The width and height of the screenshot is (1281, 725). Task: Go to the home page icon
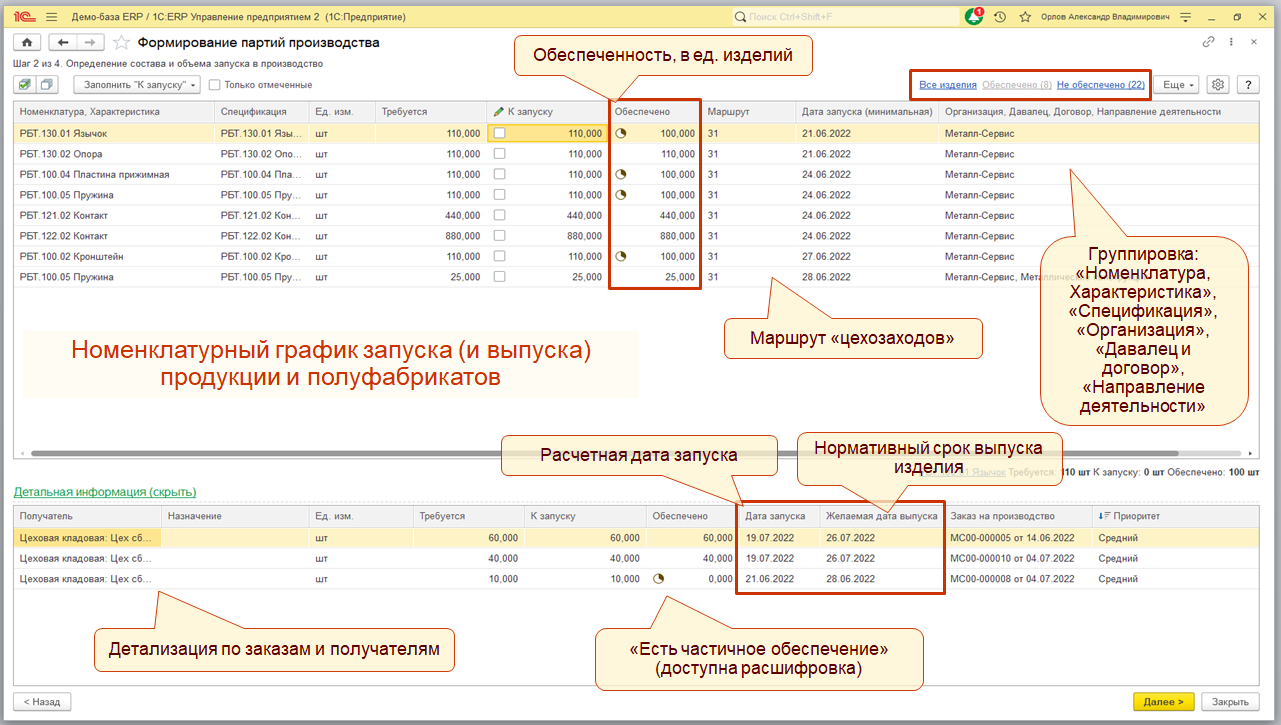27,42
